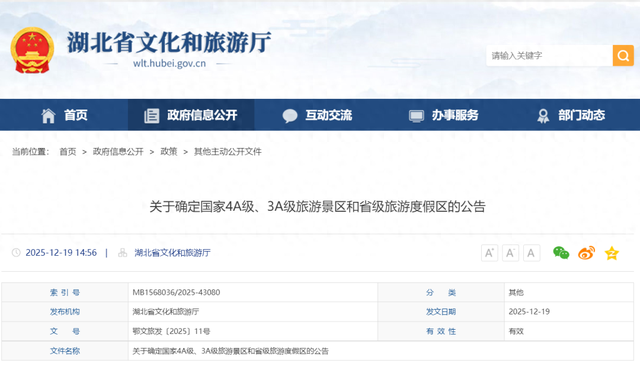Go to 首页 navigation menu item

coord(76,115)
